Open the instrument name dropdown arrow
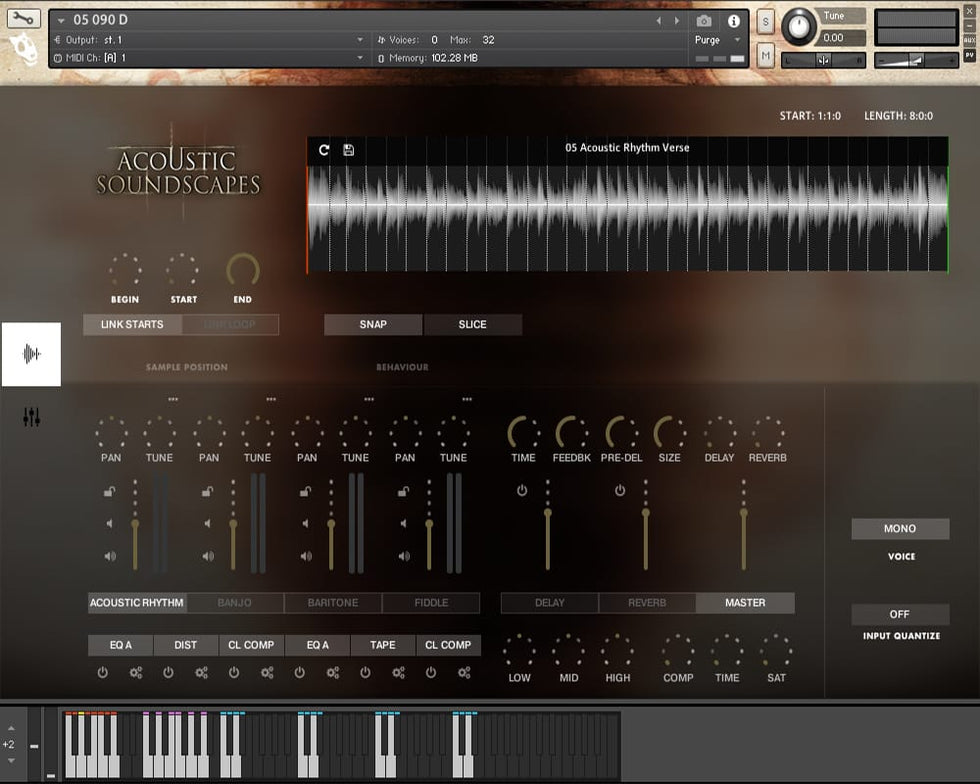The image size is (980, 784). (63, 21)
